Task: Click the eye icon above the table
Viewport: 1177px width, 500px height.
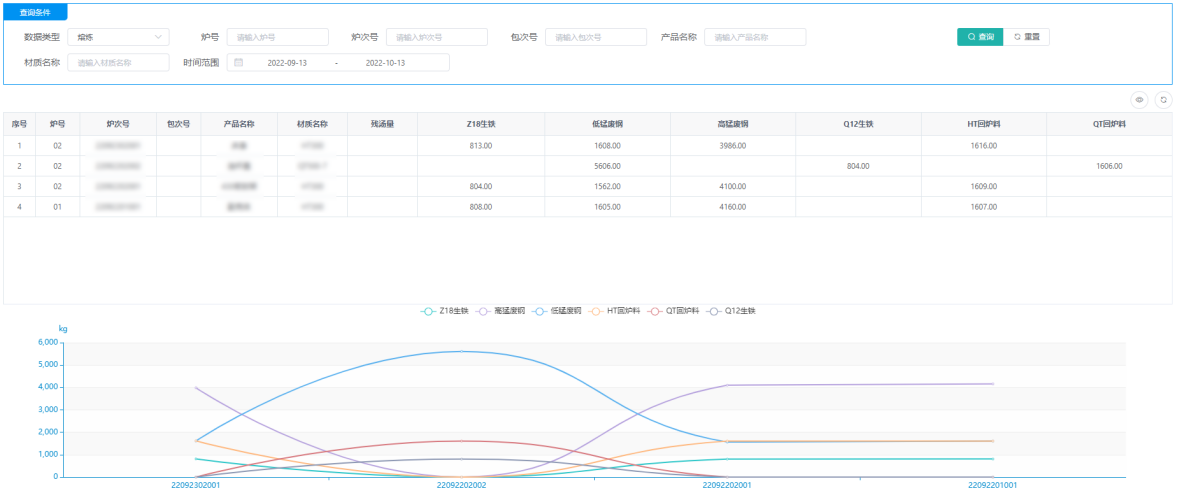Action: pos(1139,100)
